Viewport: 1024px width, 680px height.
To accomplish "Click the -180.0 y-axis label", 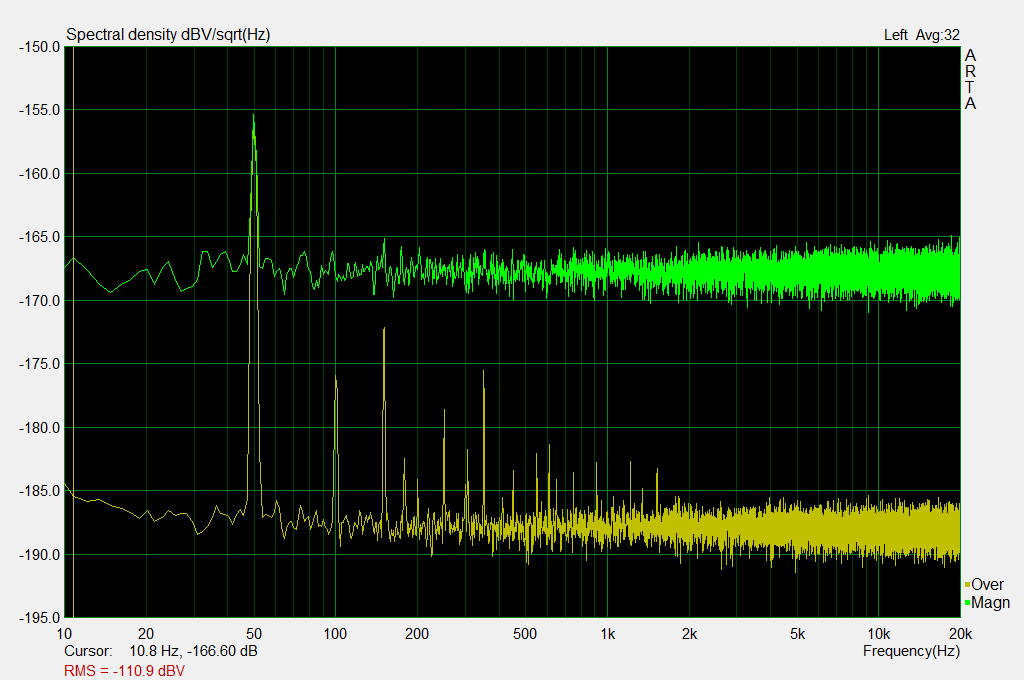I will (40, 428).
